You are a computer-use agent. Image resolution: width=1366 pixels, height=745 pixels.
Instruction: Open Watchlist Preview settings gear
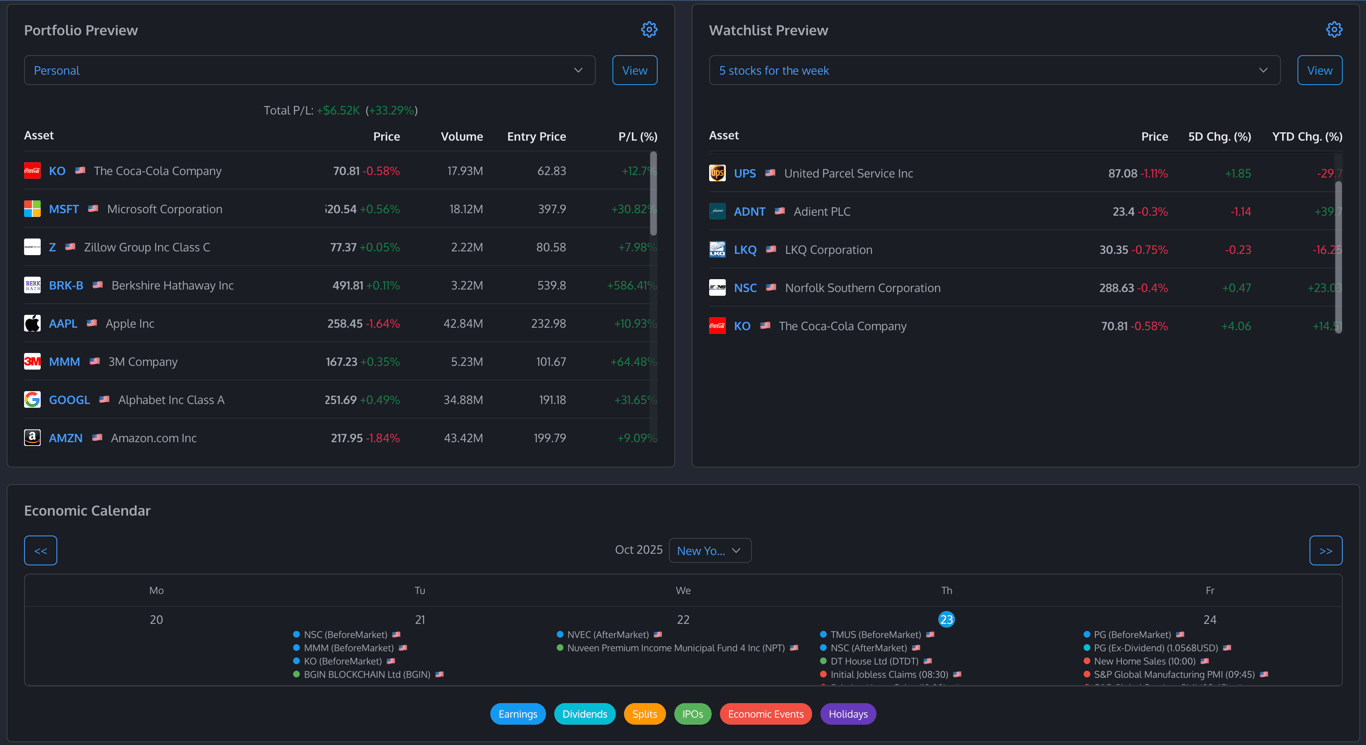[x=1334, y=30]
